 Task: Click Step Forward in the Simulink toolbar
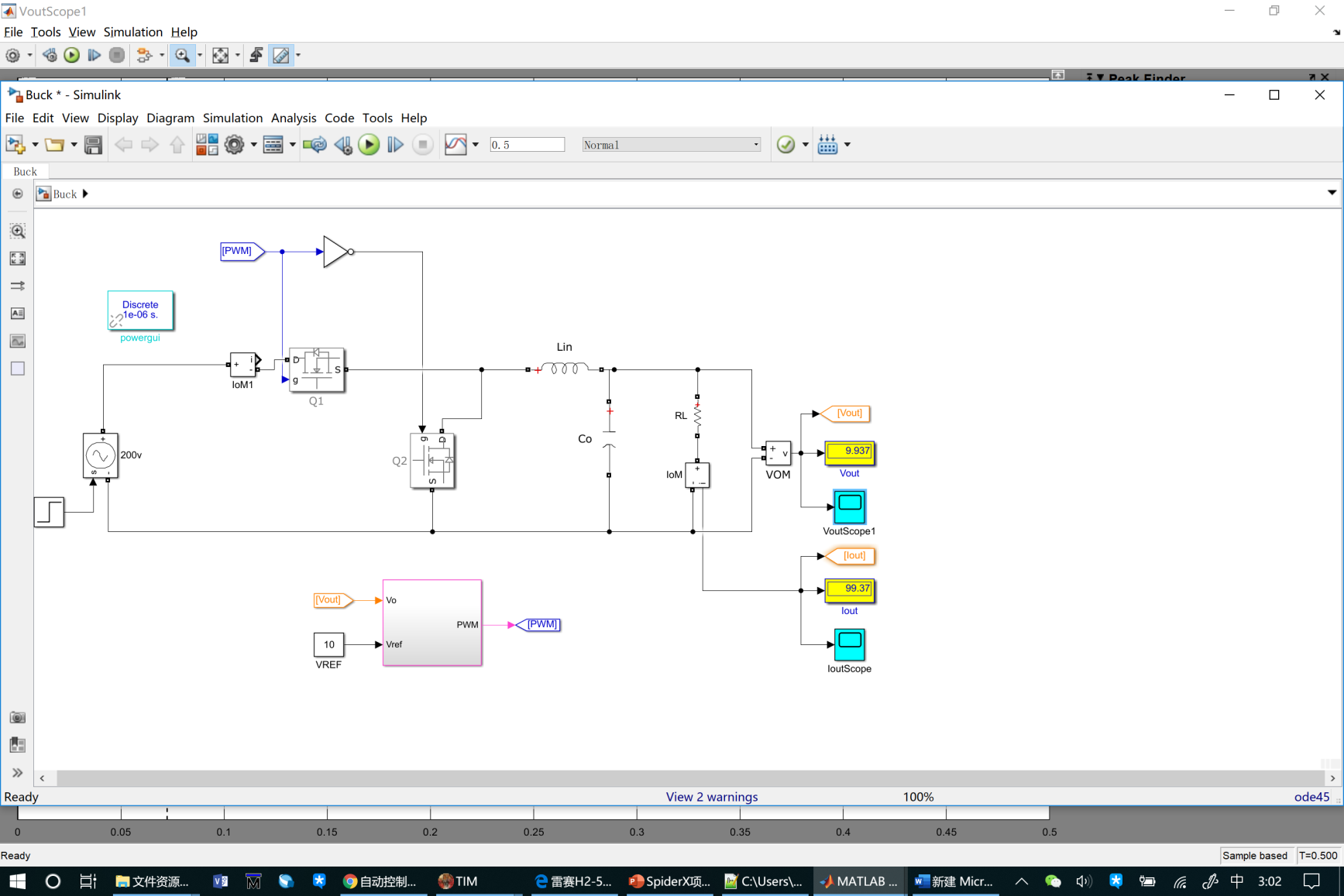[x=395, y=145]
